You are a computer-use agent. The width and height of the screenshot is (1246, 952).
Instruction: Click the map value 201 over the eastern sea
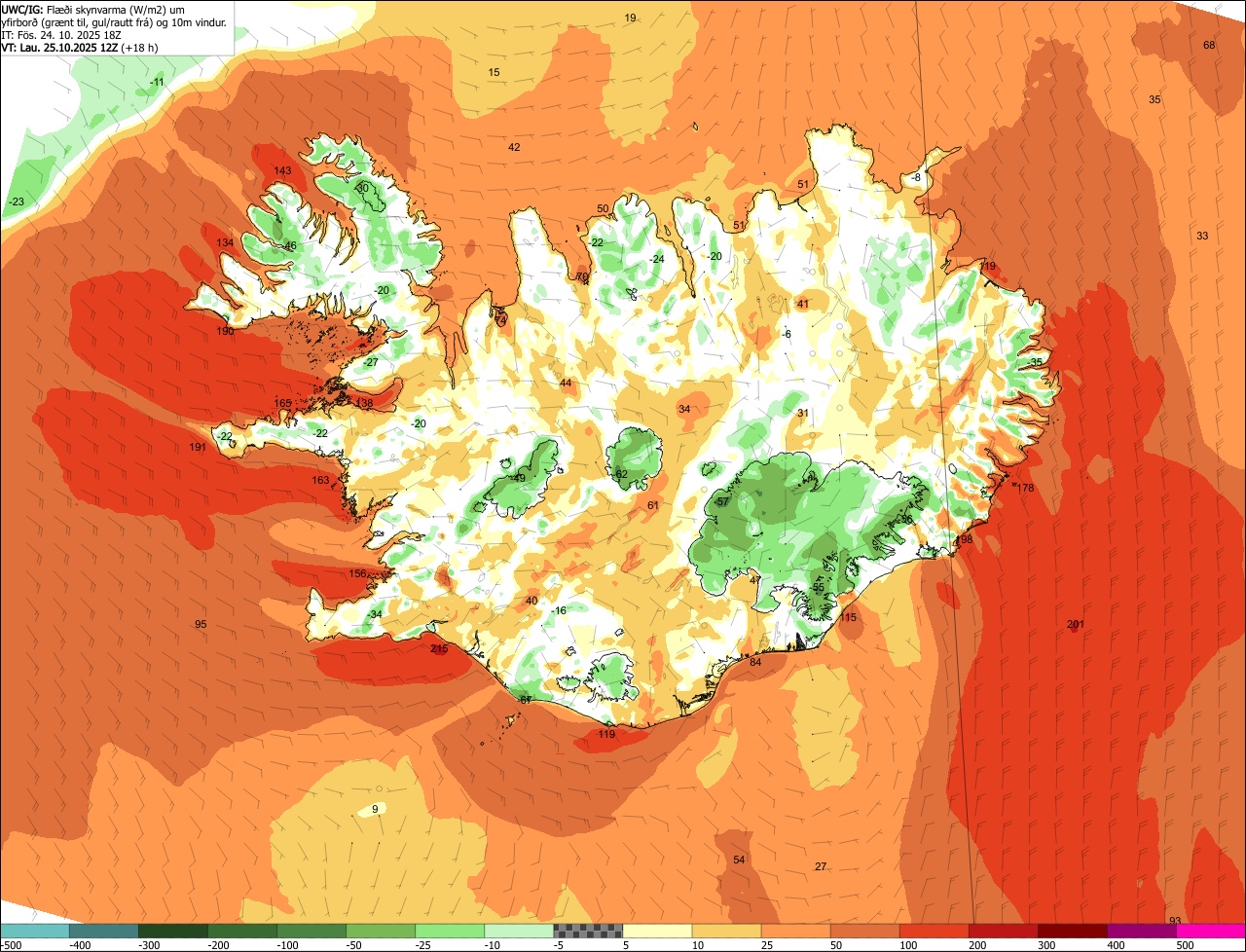[x=1076, y=624]
